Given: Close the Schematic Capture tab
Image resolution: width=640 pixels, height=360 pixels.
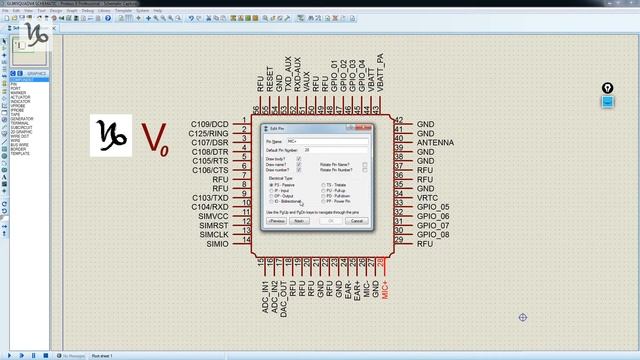Looking at the screenshot, I should point(54,28).
